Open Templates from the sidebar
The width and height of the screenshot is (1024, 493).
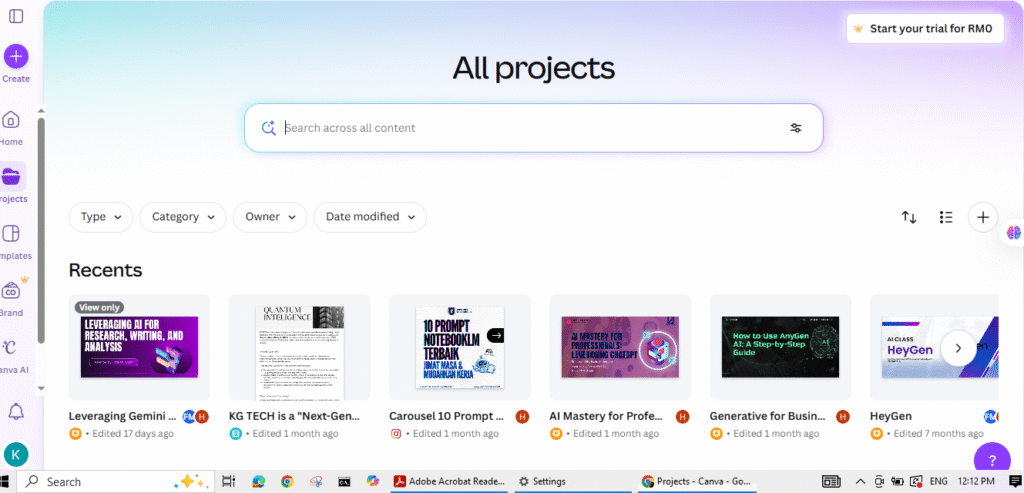(x=12, y=235)
